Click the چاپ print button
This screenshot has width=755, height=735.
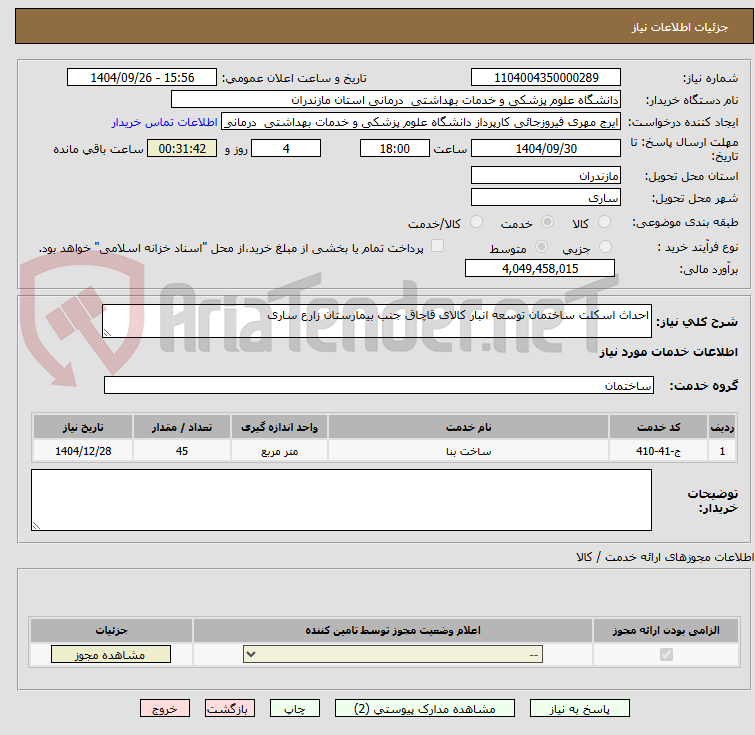pyautogui.click(x=295, y=709)
